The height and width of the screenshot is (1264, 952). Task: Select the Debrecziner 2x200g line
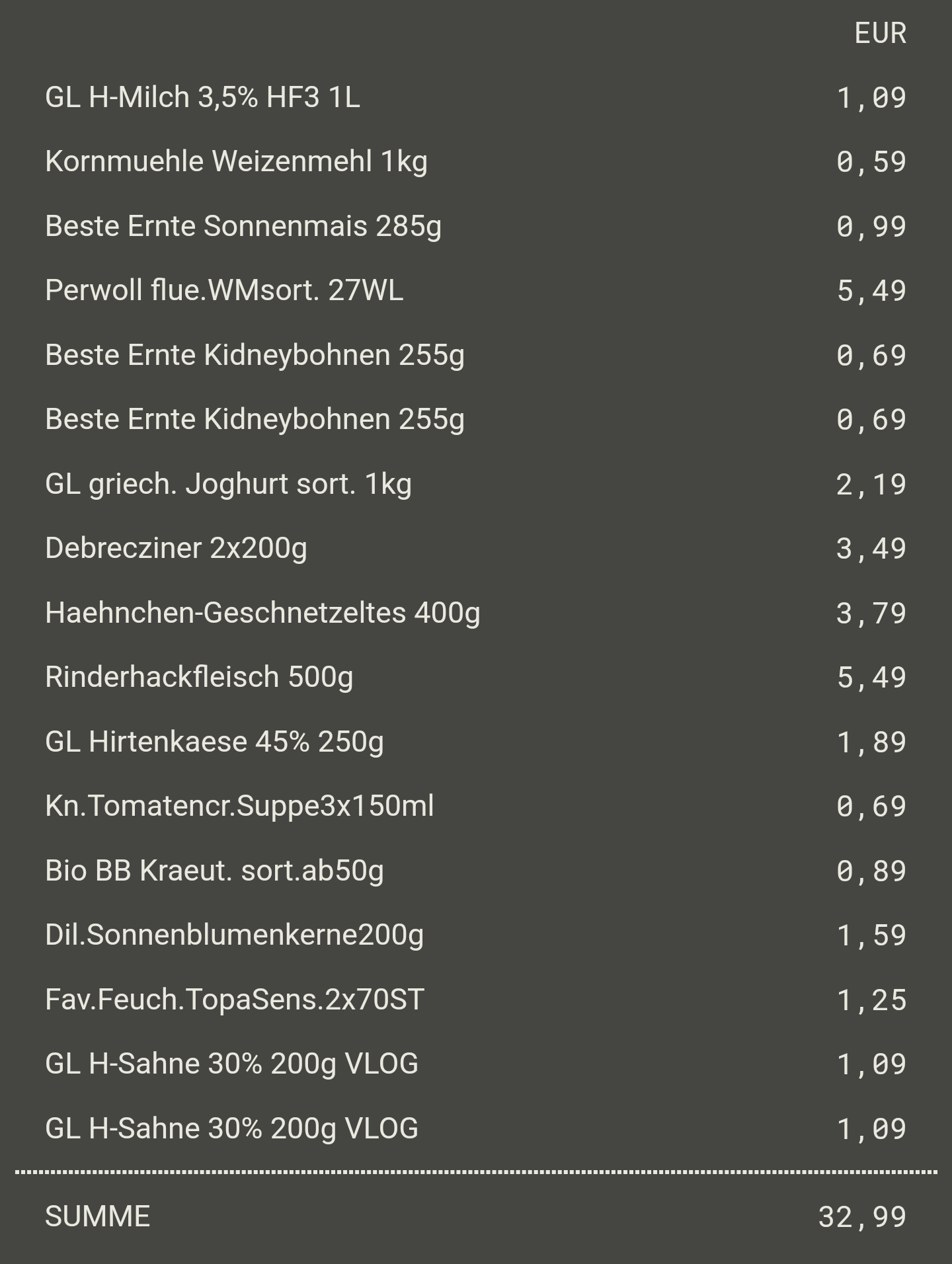176,549
